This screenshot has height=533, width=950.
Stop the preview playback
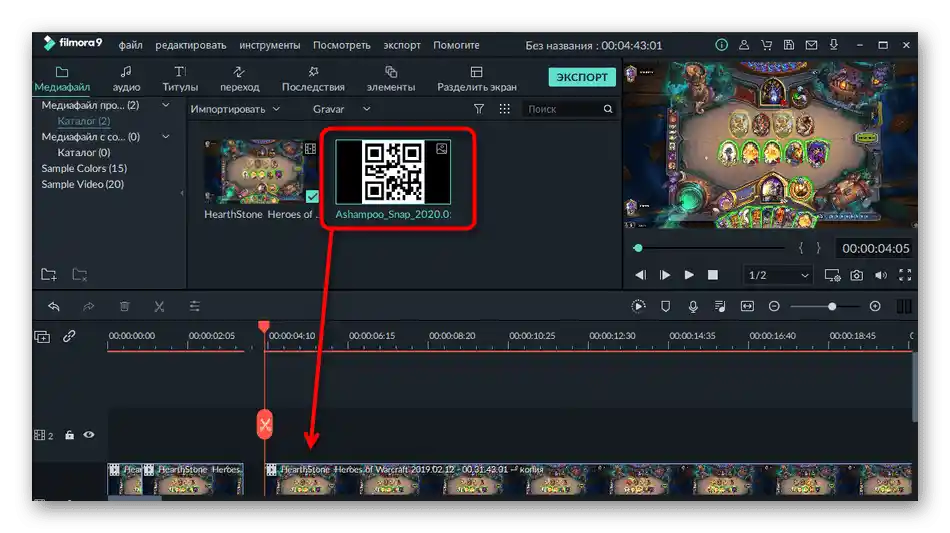[712, 275]
